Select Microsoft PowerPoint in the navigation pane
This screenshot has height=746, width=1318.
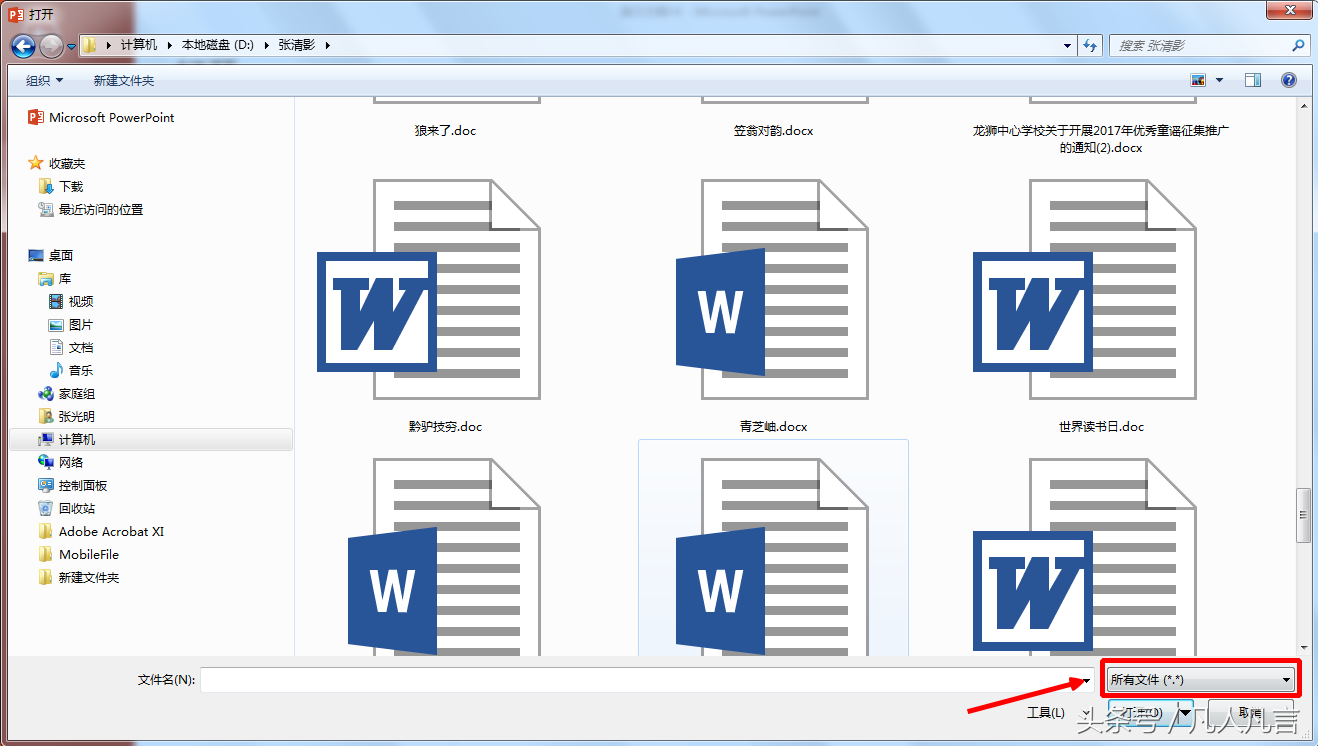[x=101, y=117]
